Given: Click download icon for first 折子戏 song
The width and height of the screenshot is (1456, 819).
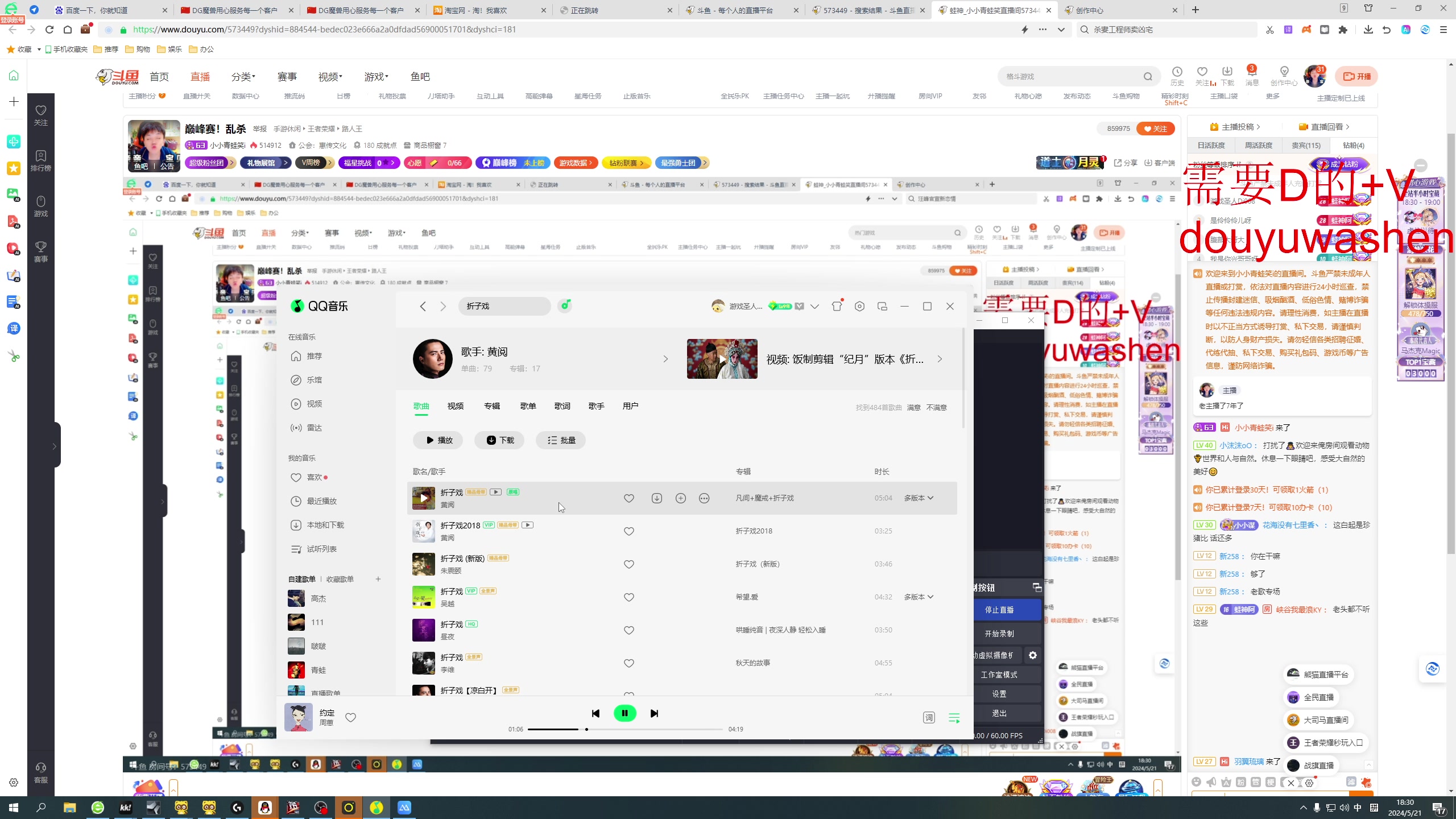Looking at the screenshot, I should pyautogui.click(x=656, y=498).
